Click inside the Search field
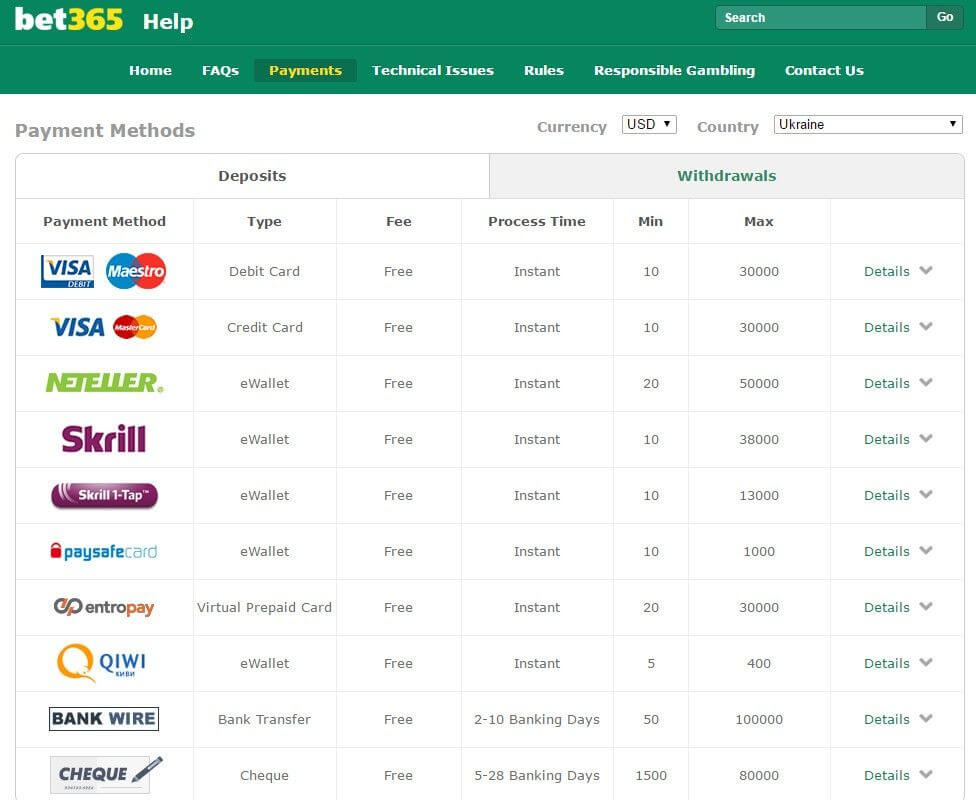 click(x=820, y=17)
